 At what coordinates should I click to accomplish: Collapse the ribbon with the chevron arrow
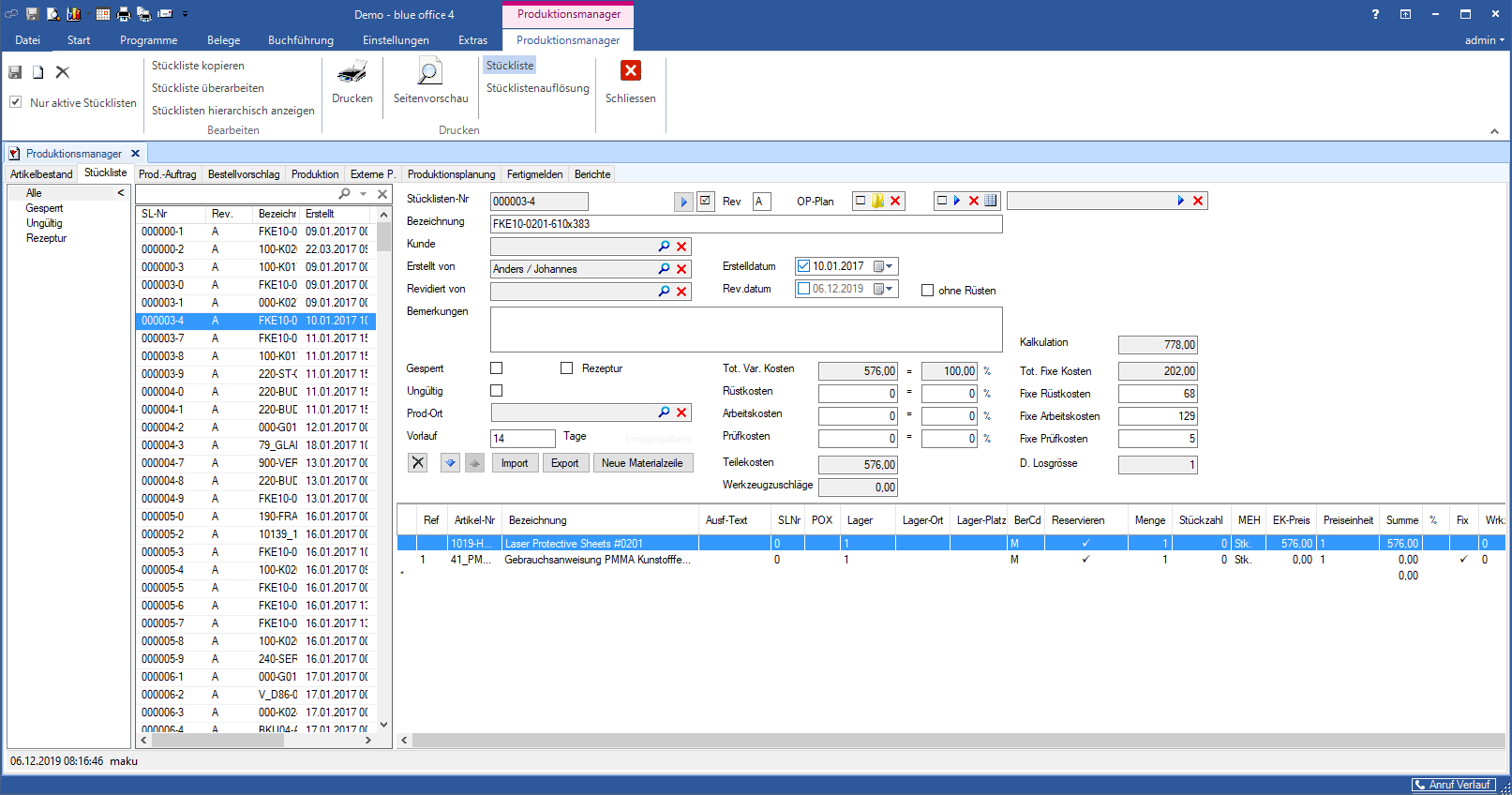point(1494,131)
